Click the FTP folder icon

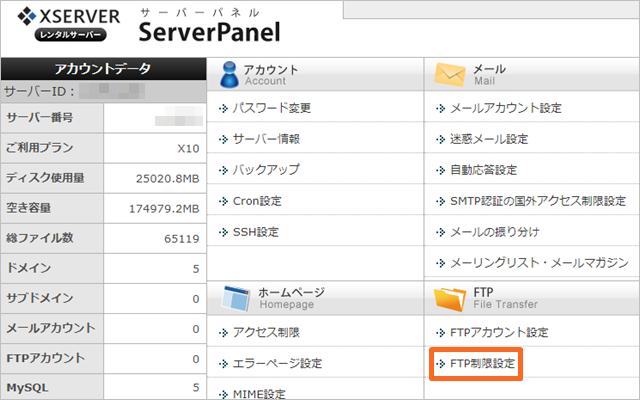[x=450, y=297]
